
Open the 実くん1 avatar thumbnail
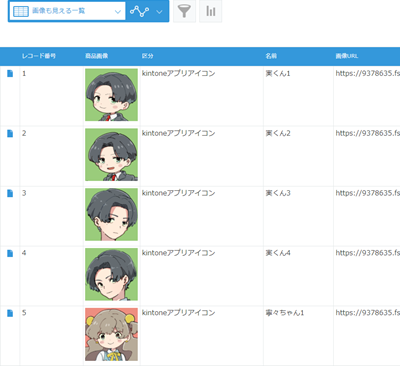(x=111, y=95)
